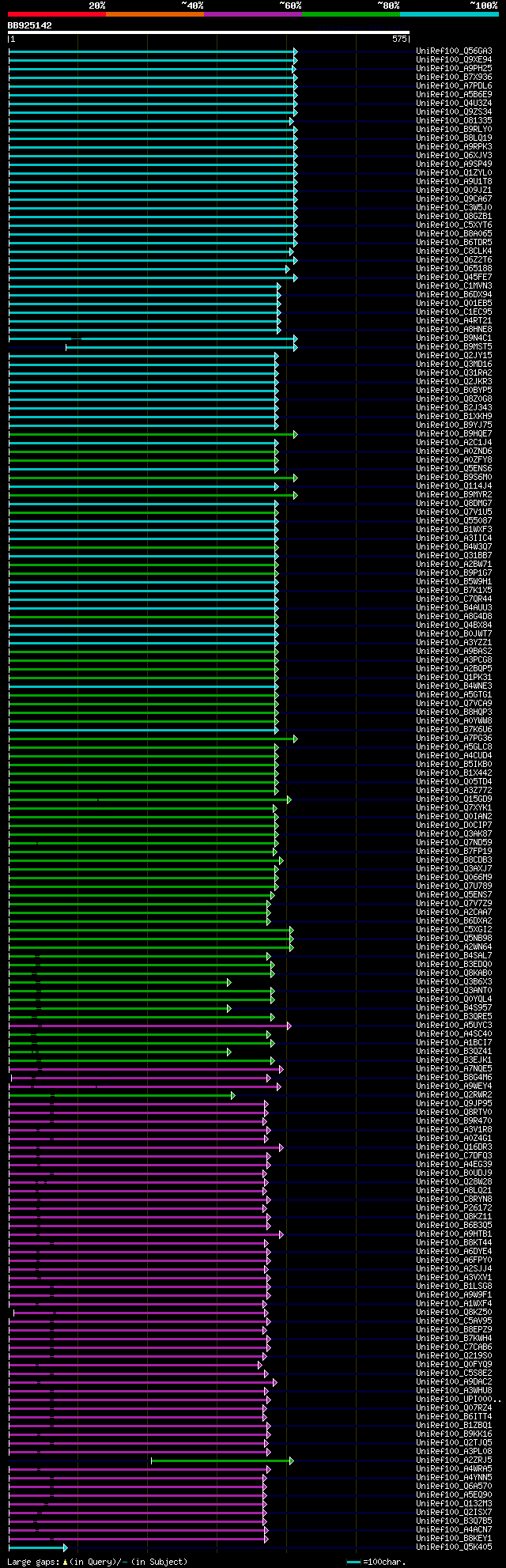Select hit label UniRef100_C3W5J0
The width and height of the screenshot is (506, 1568).
pos(454,207)
